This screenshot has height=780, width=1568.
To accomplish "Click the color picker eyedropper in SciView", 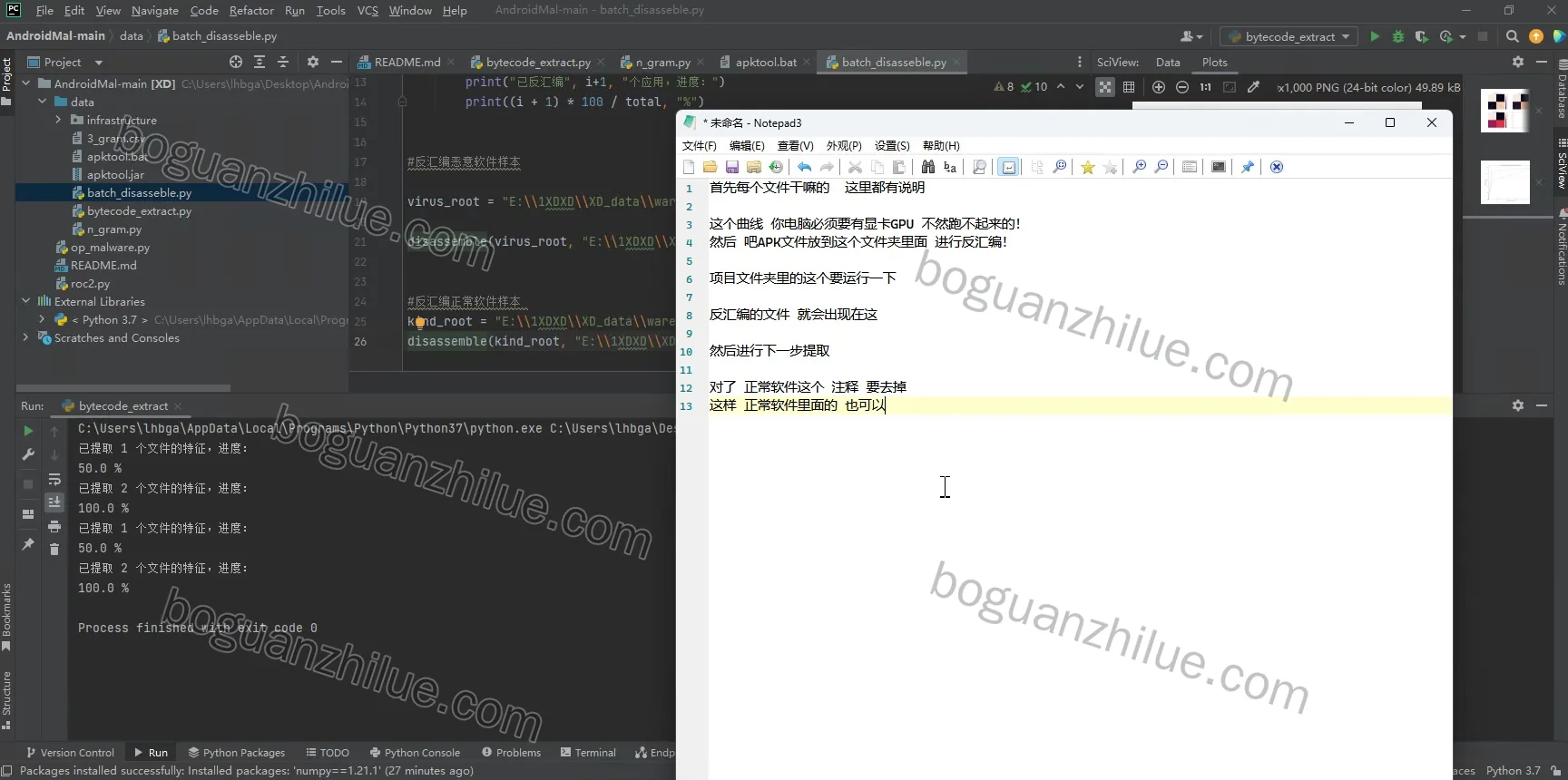I will tap(1253, 87).
